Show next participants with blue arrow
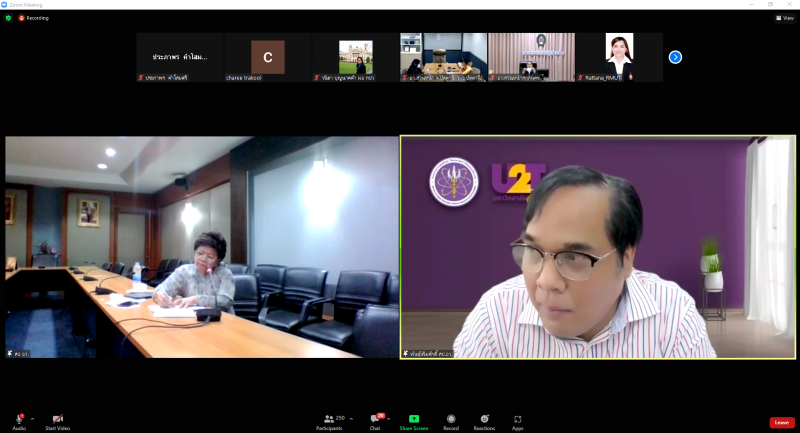The width and height of the screenshot is (800, 433). click(675, 57)
